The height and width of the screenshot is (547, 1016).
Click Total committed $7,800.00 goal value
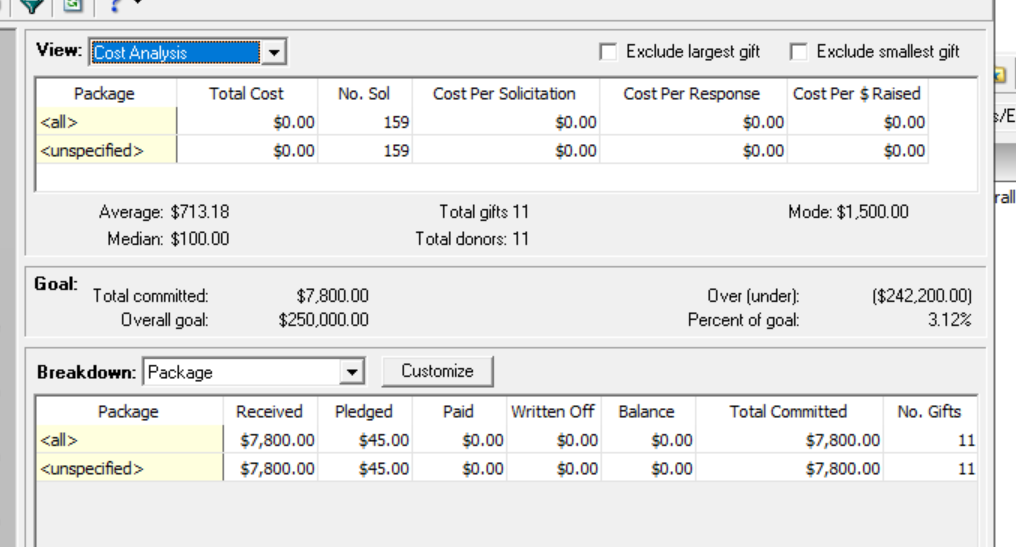click(x=332, y=296)
